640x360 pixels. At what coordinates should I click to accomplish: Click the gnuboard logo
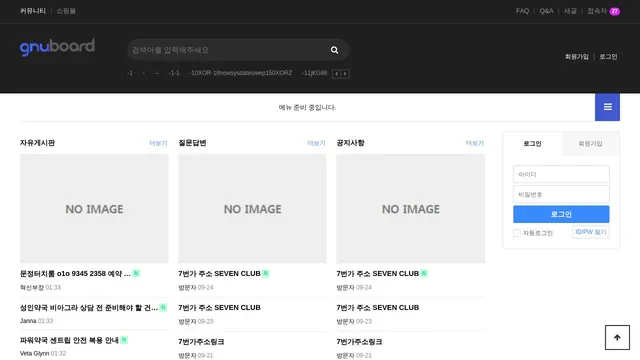(x=57, y=47)
